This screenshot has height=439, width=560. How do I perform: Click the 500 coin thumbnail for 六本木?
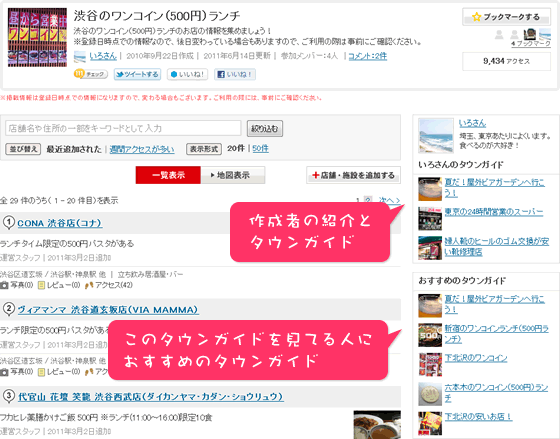point(430,394)
